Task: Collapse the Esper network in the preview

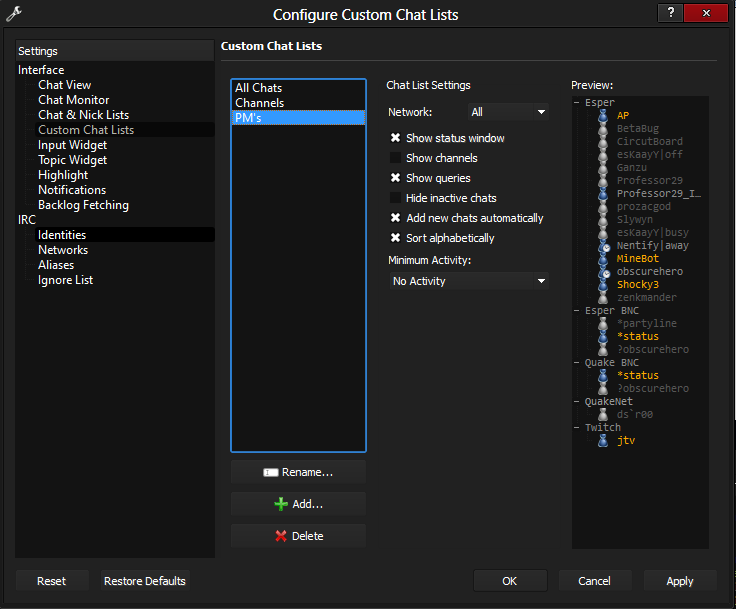Action: (578, 103)
